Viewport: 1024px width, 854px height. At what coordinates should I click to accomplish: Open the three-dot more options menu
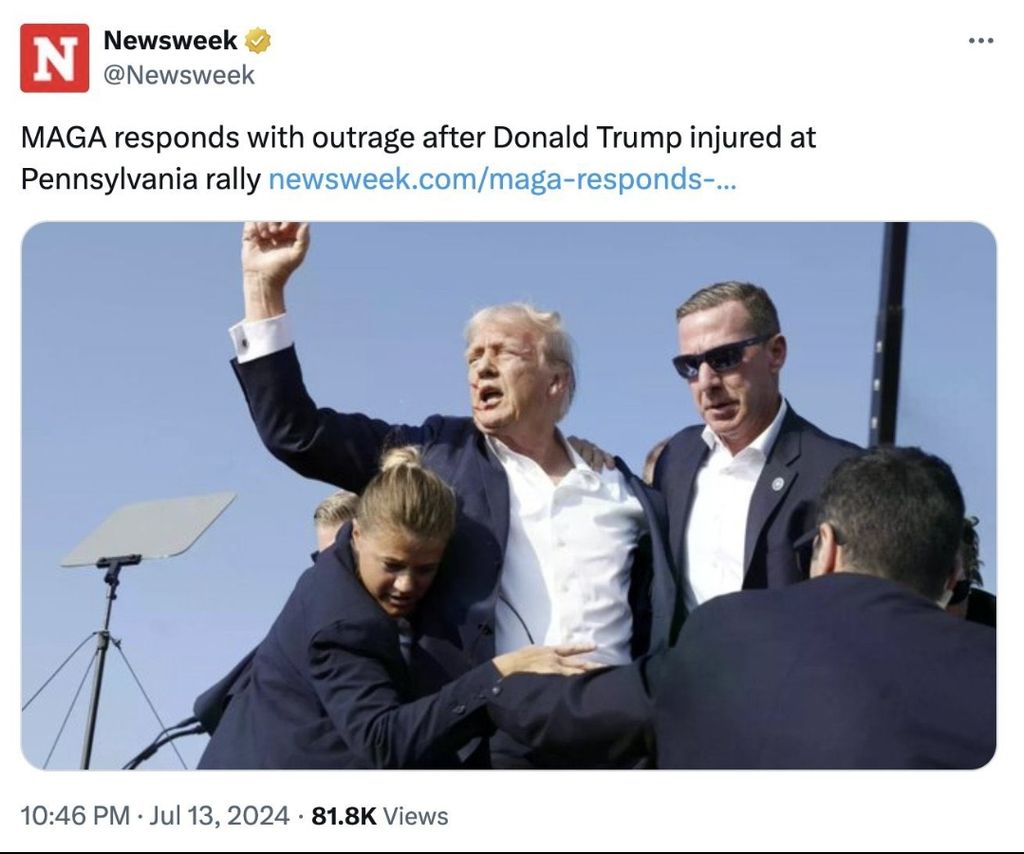(981, 40)
